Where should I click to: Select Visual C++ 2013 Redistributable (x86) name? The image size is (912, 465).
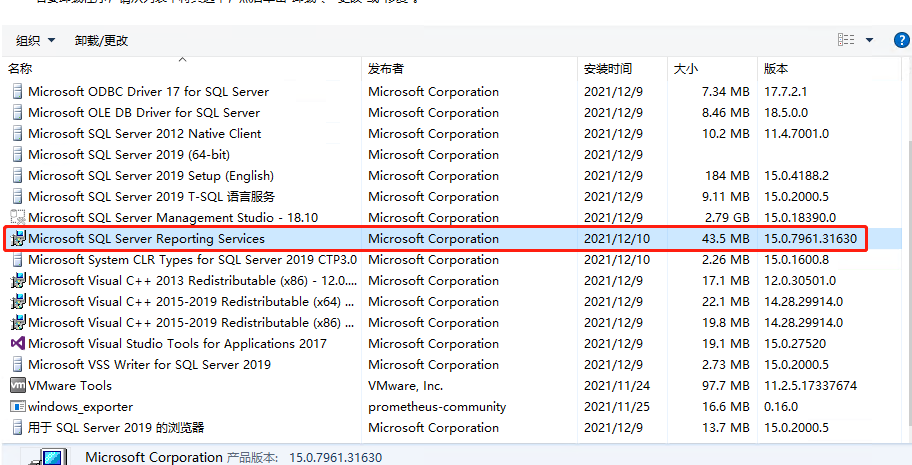pyautogui.click(x=193, y=281)
